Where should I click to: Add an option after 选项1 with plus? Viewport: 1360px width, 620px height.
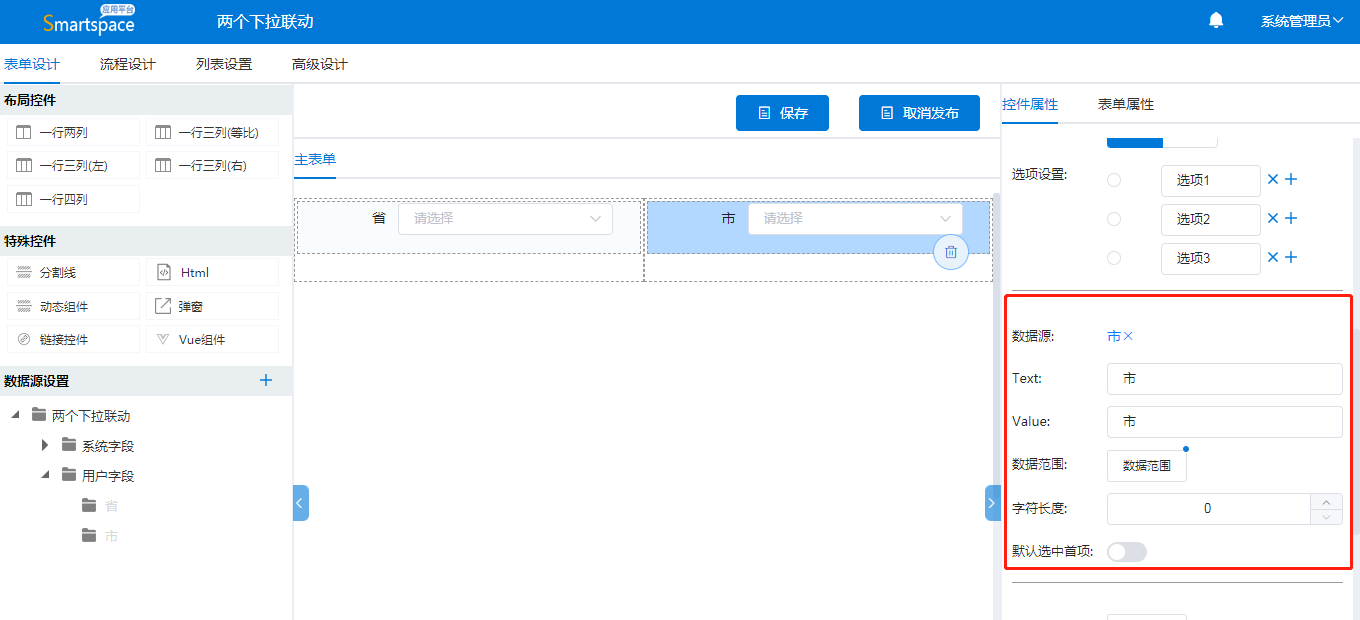(x=1291, y=179)
